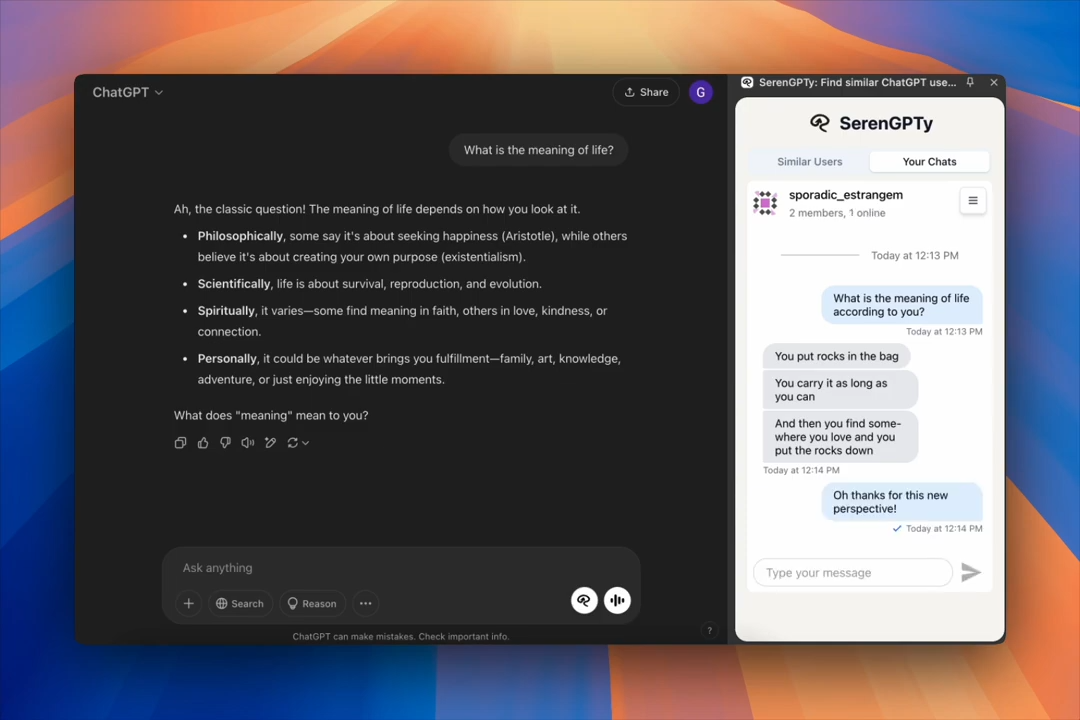Click the 'put the rocks down' message bubble
1080x720 pixels.
point(840,437)
